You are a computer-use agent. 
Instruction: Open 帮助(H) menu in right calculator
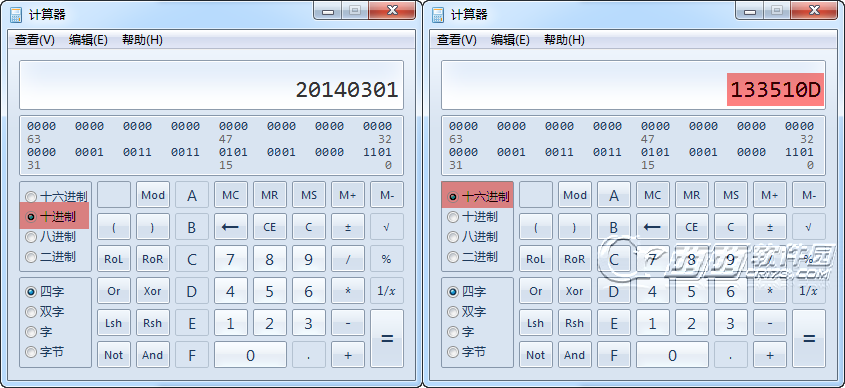point(564,40)
